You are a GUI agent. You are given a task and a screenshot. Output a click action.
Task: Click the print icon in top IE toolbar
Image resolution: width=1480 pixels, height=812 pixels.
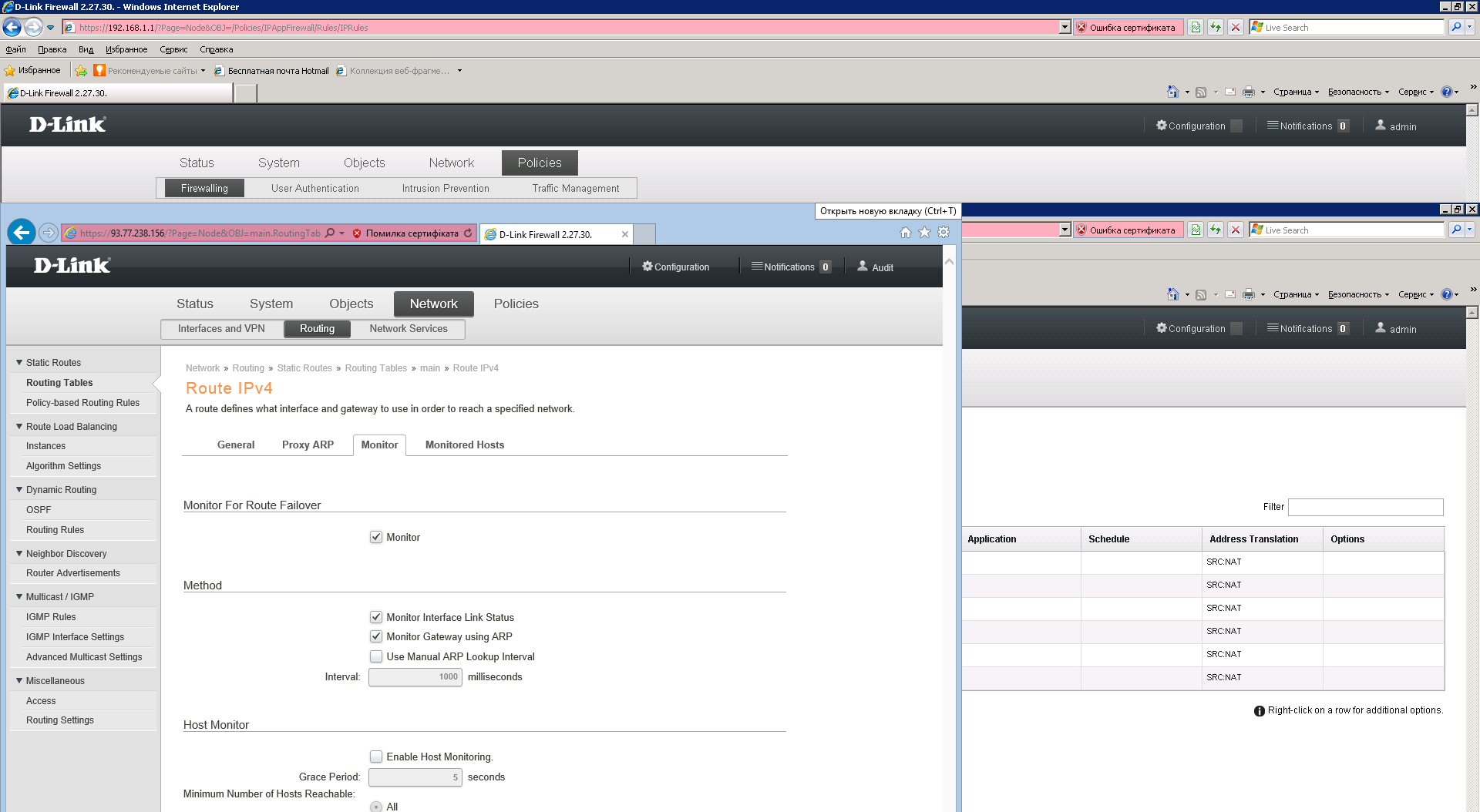click(x=1248, y=92)
